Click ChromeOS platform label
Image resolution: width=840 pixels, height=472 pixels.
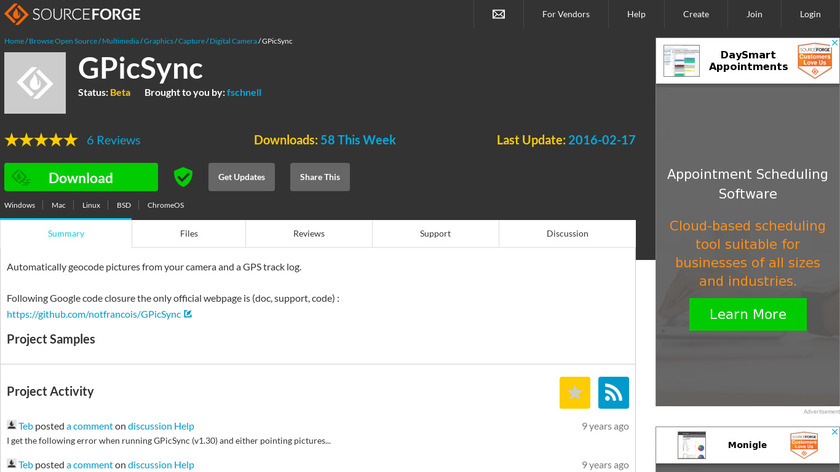tap(166, 205)
